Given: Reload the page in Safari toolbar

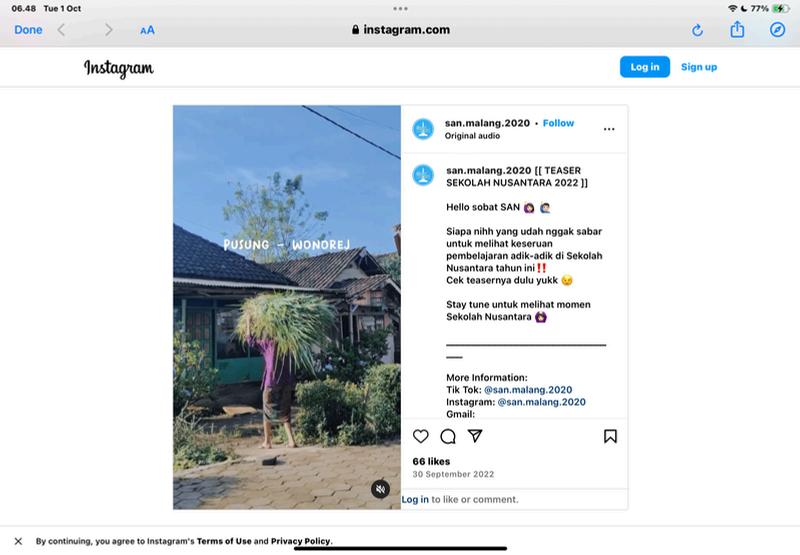Looking at the screenshot, I should [698, 30].
